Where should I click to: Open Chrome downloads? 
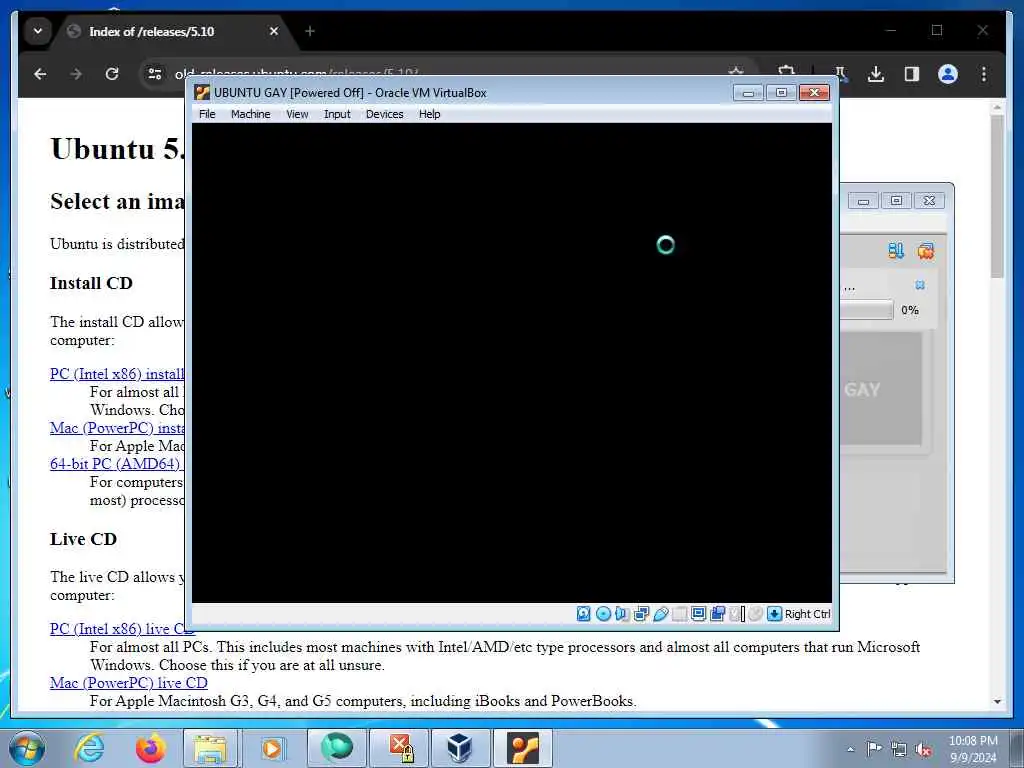pos(876,74)
